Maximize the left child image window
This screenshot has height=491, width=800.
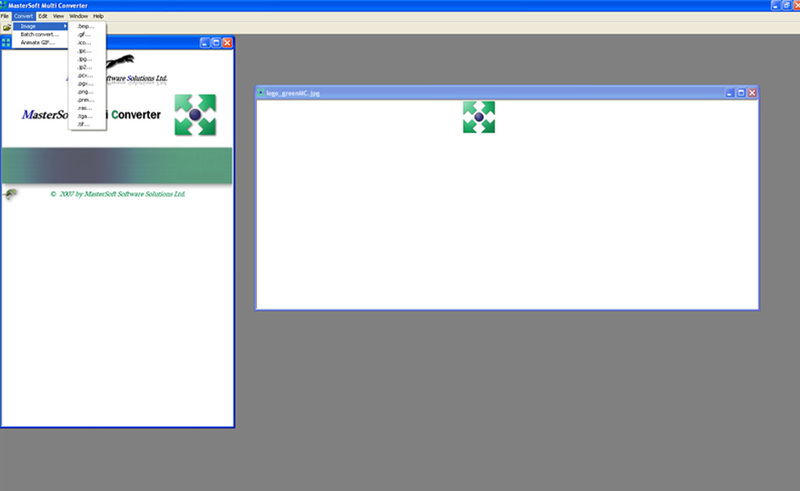[x=216, y=42]
